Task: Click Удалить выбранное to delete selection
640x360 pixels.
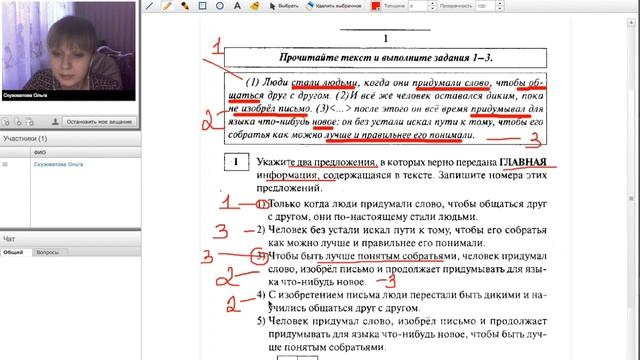Action: click(x=334, y=6)
